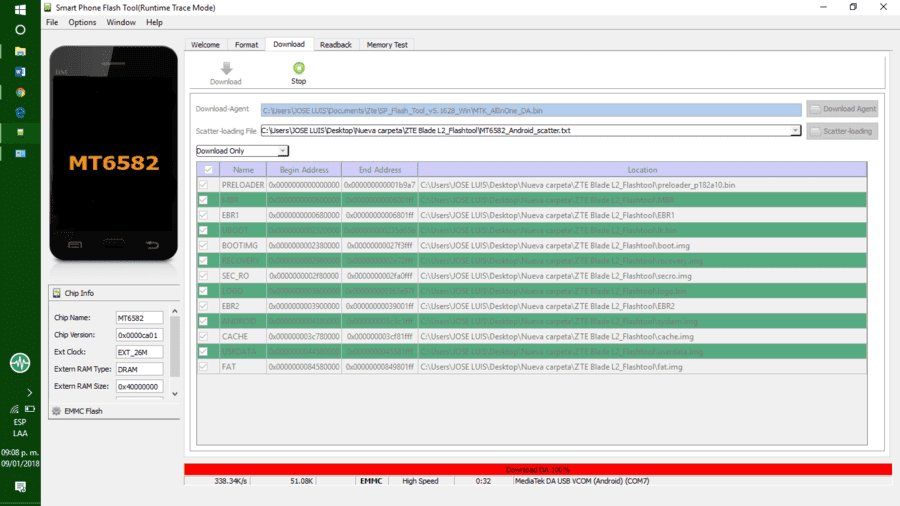Toggle the UBOOT row checkbox
Screen dimensions: 900x506
point(203,230)
